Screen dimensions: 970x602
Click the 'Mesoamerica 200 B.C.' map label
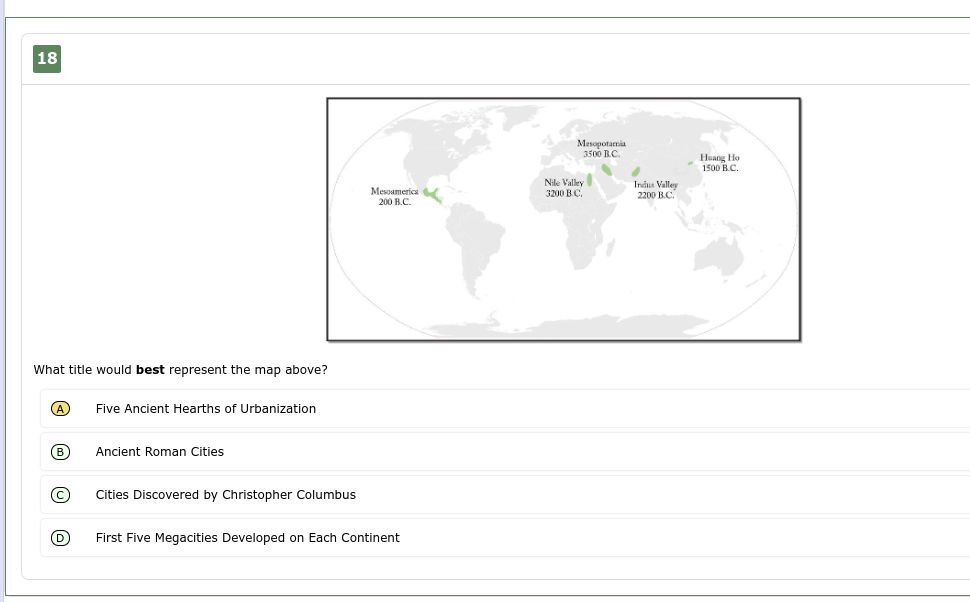point(394,196)
